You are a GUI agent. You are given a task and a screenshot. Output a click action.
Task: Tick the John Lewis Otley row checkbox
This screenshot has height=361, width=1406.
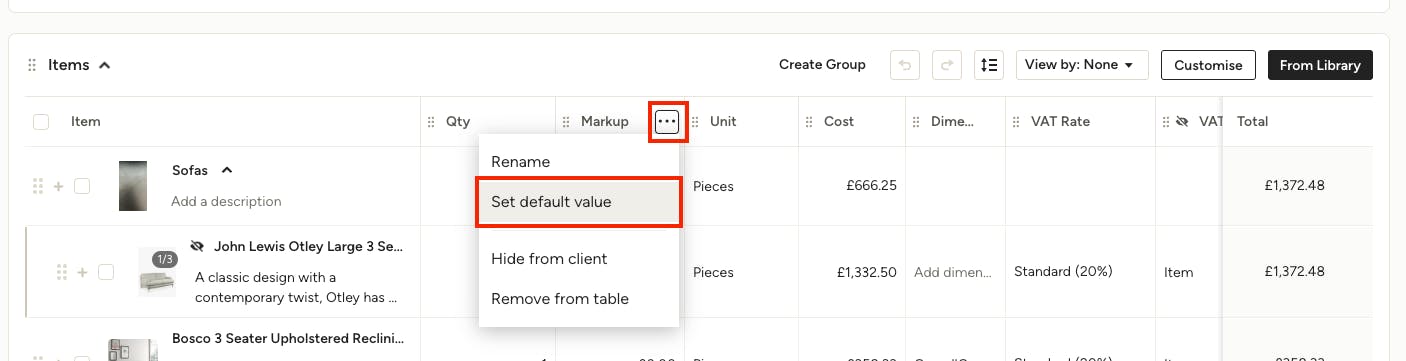tap(106, 272)
